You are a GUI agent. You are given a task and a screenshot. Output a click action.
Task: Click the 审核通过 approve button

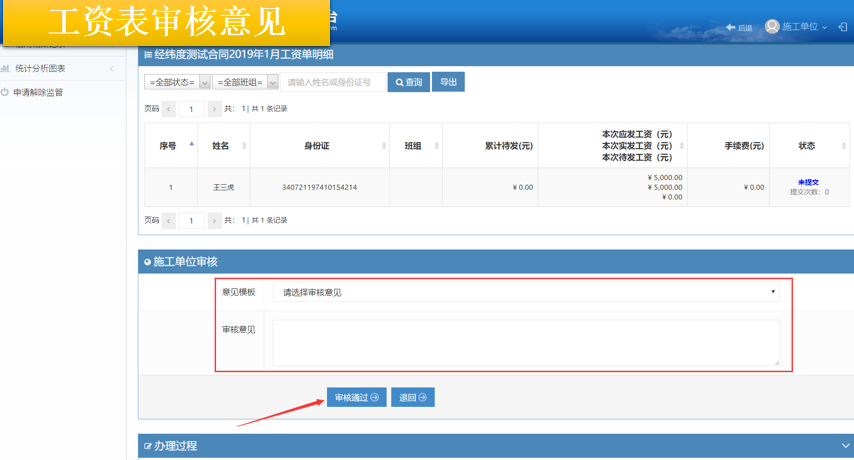(x=356, y=397)
